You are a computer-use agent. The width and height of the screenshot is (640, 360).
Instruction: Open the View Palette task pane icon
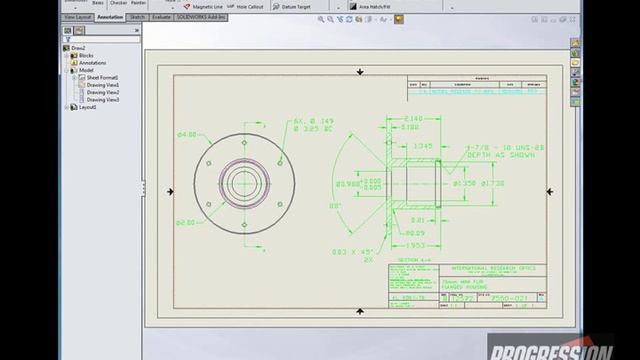click(x=575, y=73)
